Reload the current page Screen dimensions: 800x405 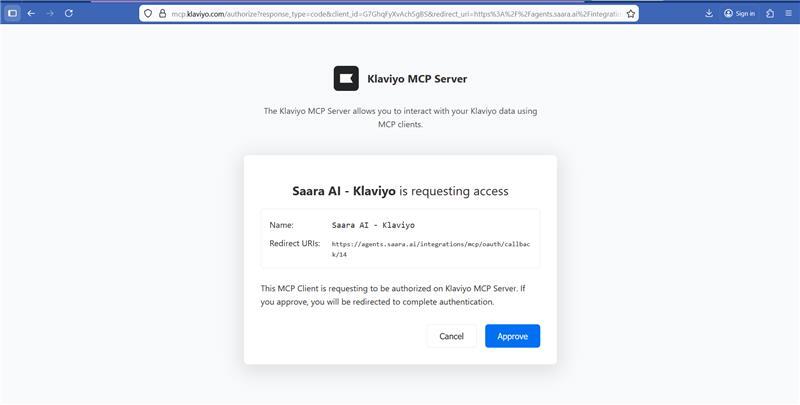(68, 13)
